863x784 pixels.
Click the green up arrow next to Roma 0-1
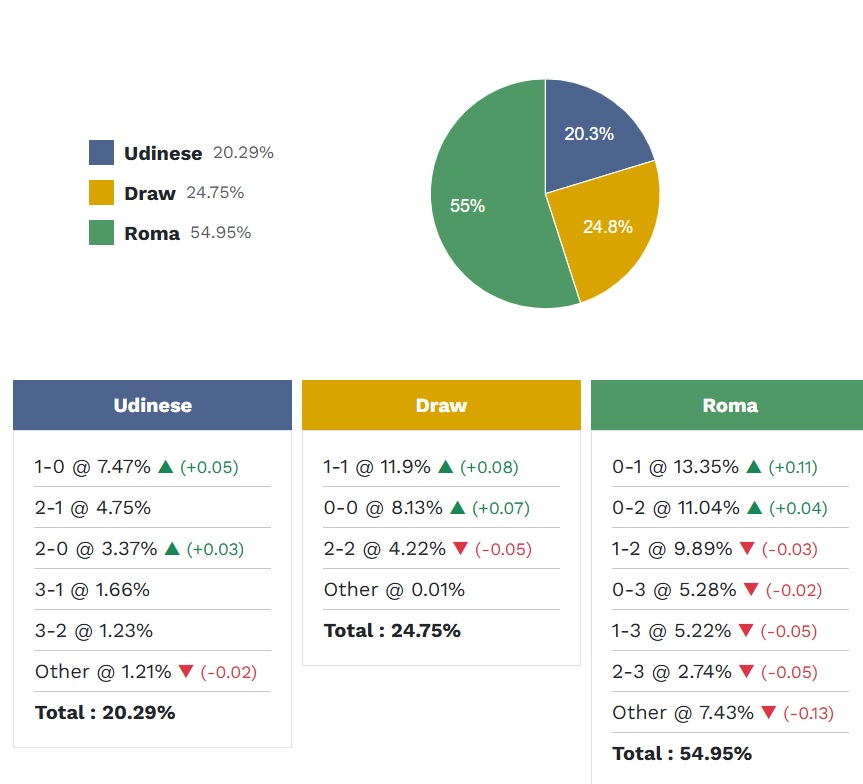tap(754, 467)
